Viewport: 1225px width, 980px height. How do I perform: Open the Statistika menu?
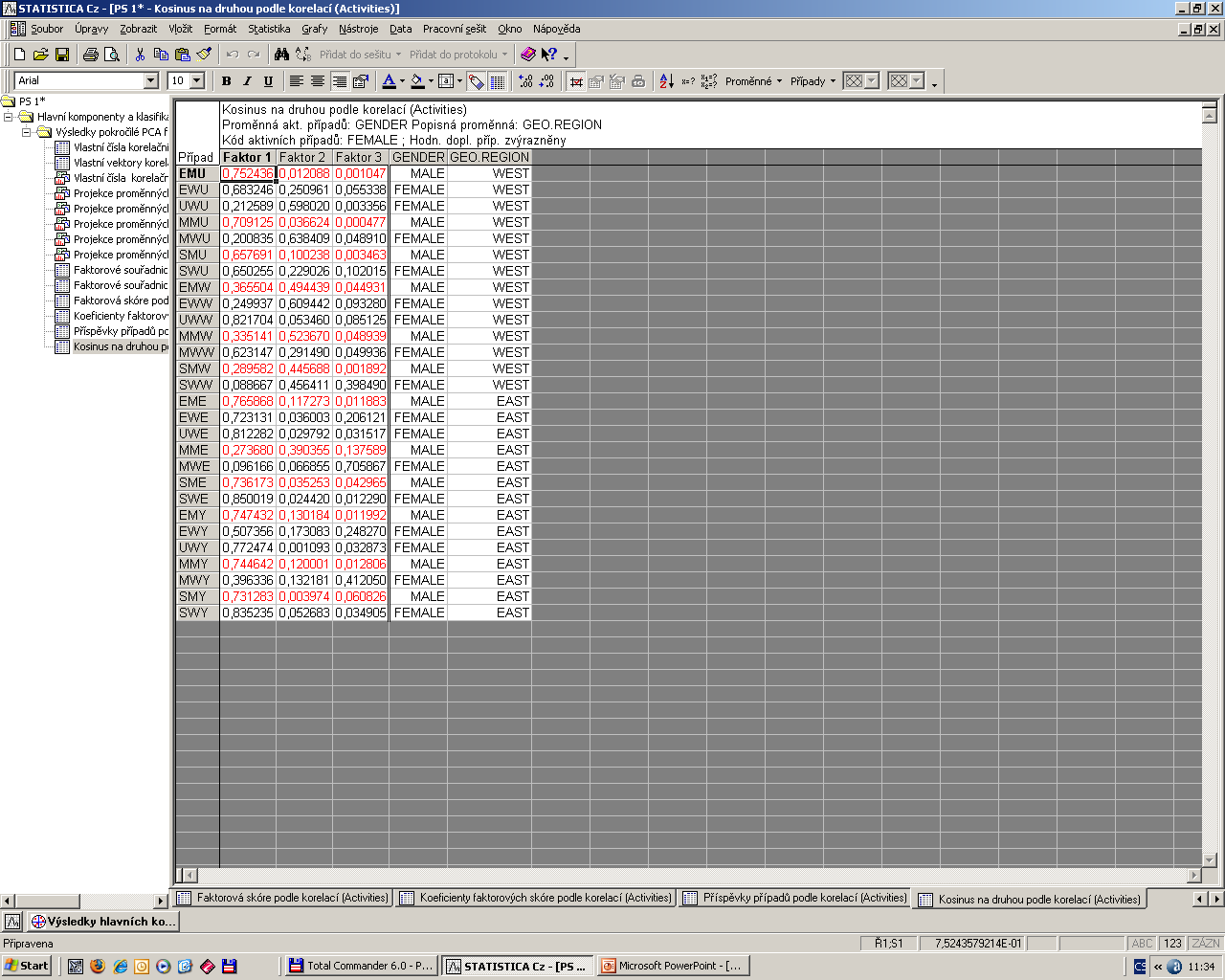pos(269,29)
